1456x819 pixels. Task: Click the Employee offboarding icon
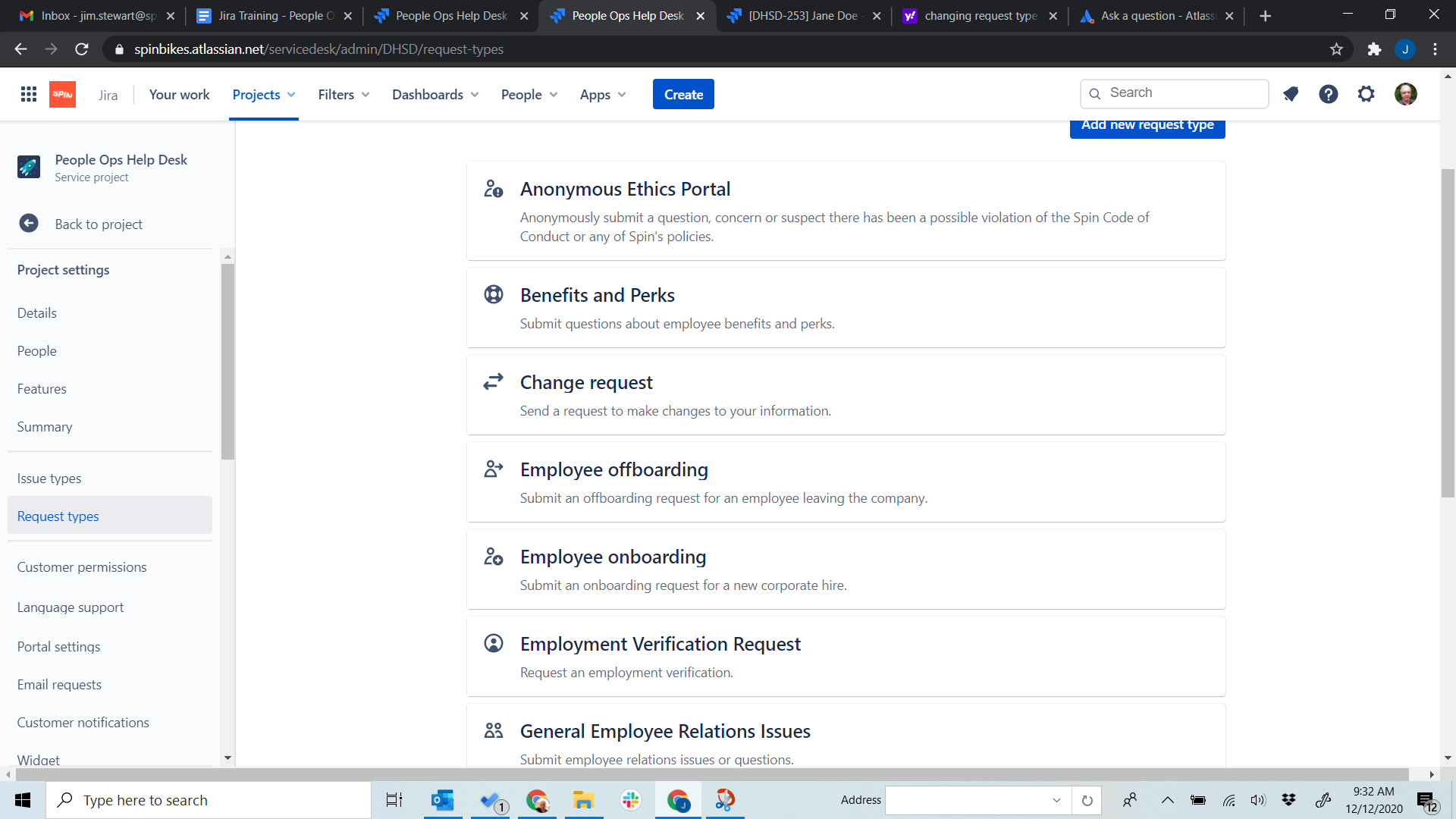tap(494, 469)
